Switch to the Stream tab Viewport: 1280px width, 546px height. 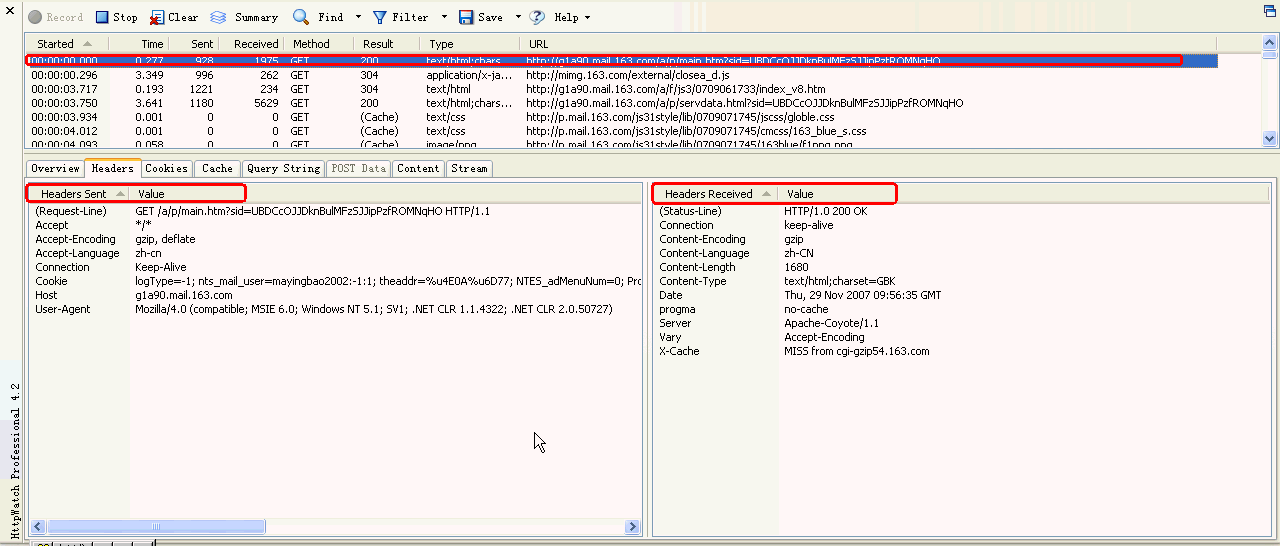point(469,168)
